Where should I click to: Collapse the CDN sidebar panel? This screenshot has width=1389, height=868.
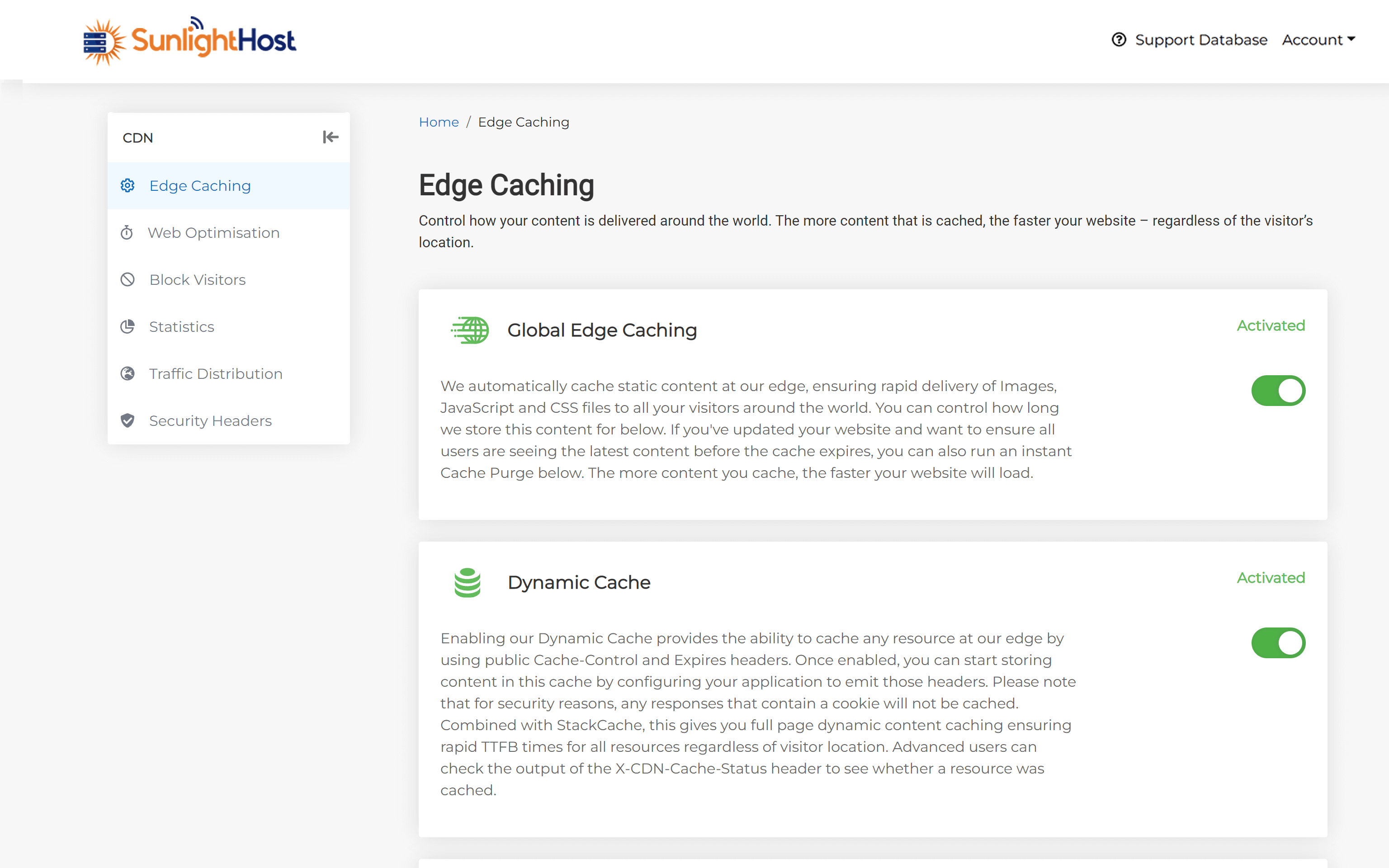point(331,137)
